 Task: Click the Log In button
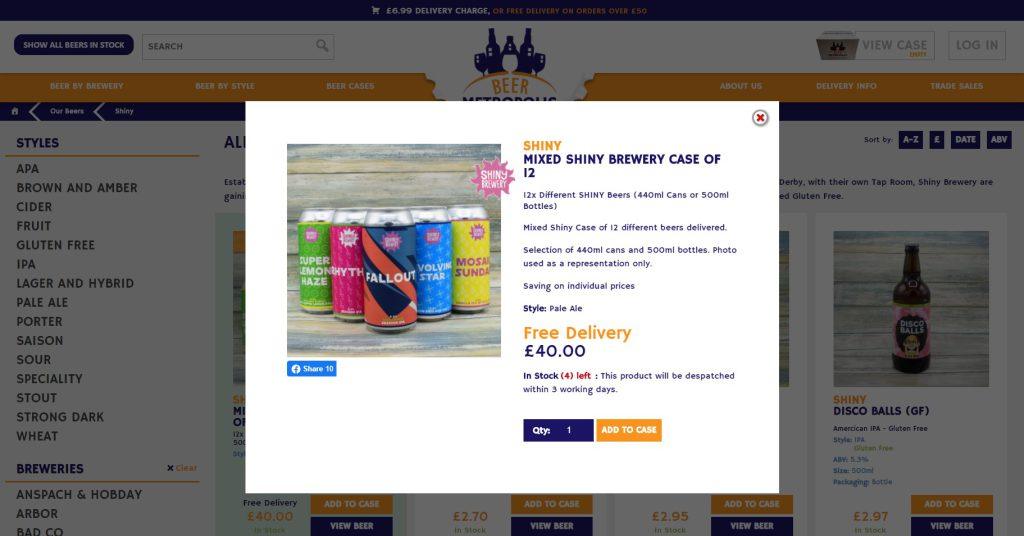click(x=977, y=46)
